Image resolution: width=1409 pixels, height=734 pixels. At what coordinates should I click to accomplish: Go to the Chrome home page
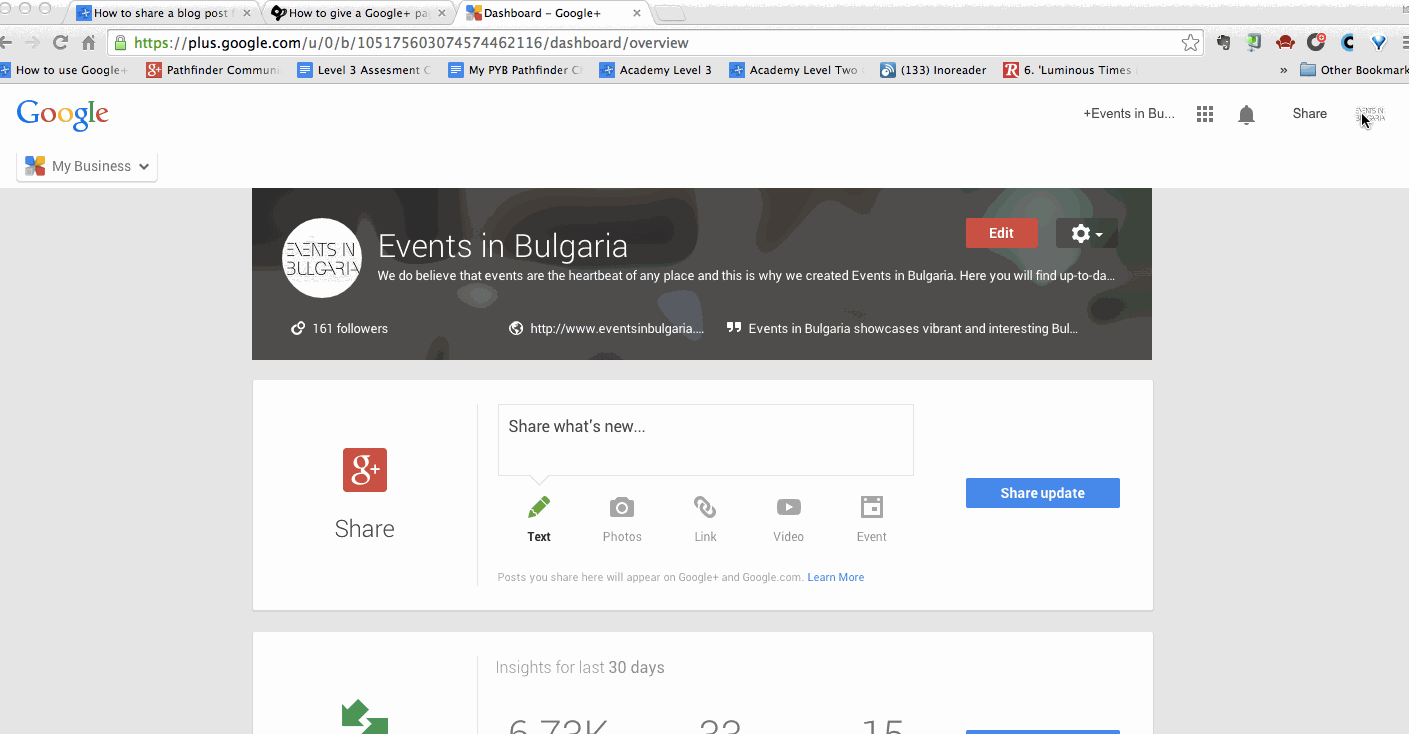[x=89, y=43]
